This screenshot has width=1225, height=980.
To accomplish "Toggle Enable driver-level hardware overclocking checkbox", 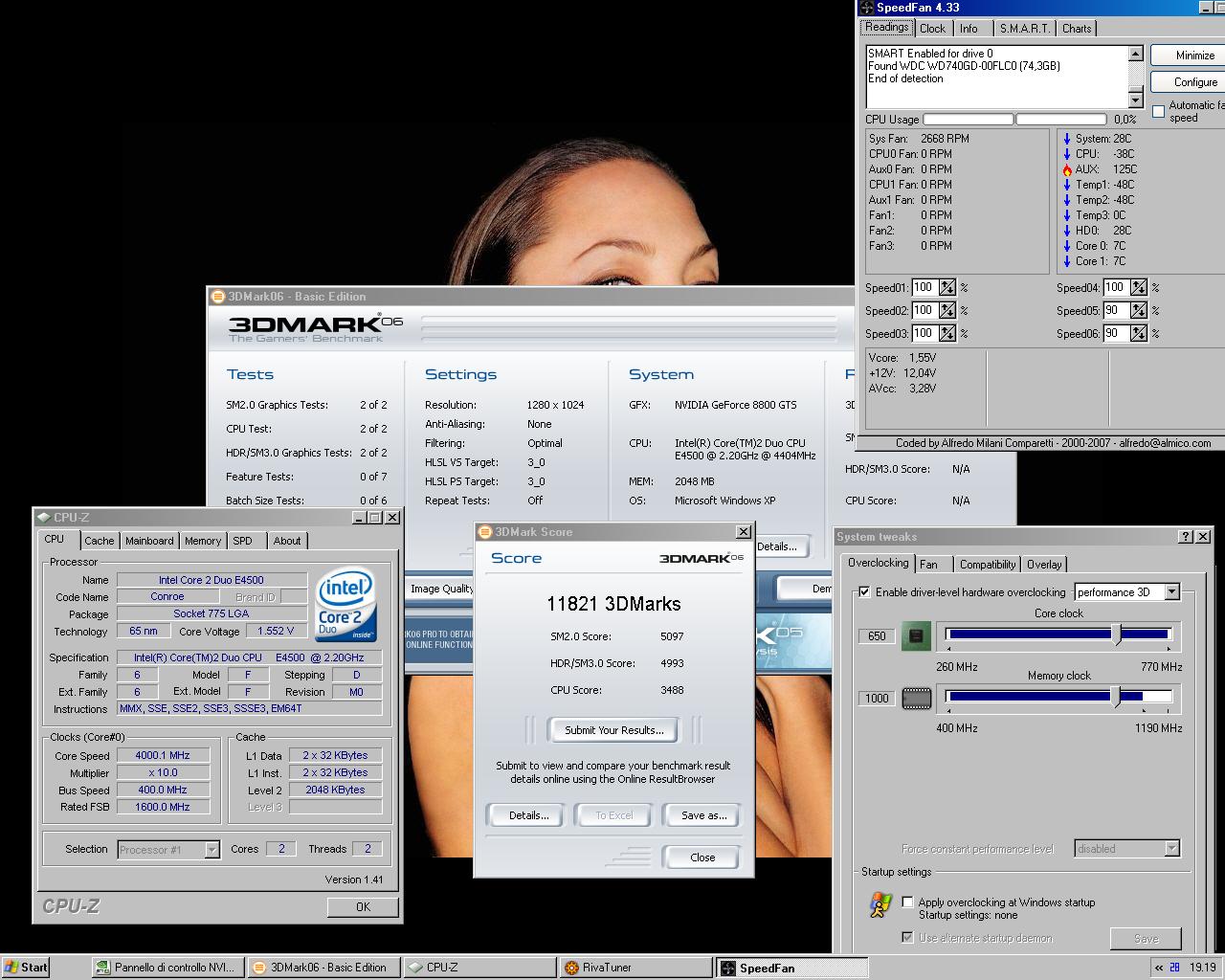I will point(864,592).
